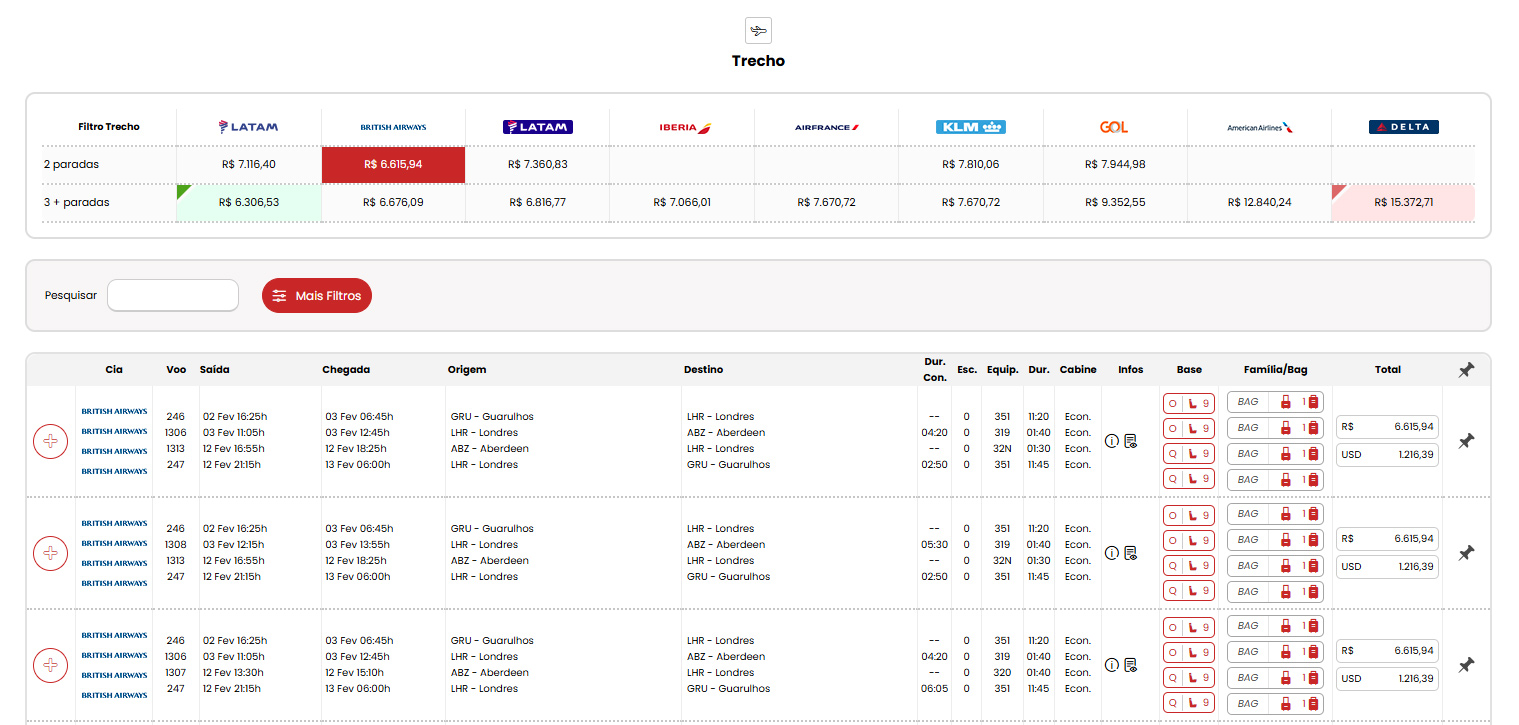The image size is (1519, 725).
Task: Open info icon for second itinerary
Action: point(1111,553)
